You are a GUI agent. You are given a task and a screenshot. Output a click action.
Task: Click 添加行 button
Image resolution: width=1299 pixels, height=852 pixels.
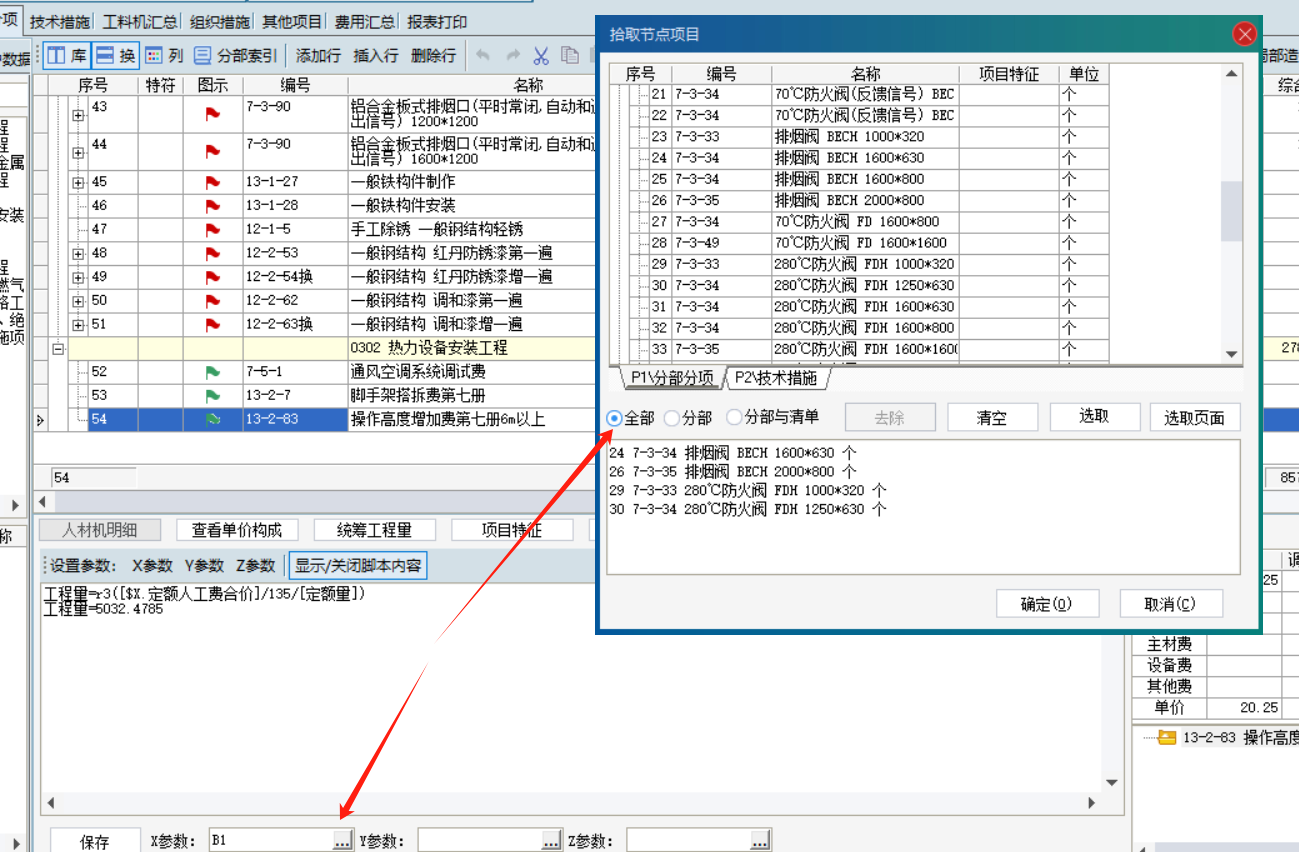318,56
